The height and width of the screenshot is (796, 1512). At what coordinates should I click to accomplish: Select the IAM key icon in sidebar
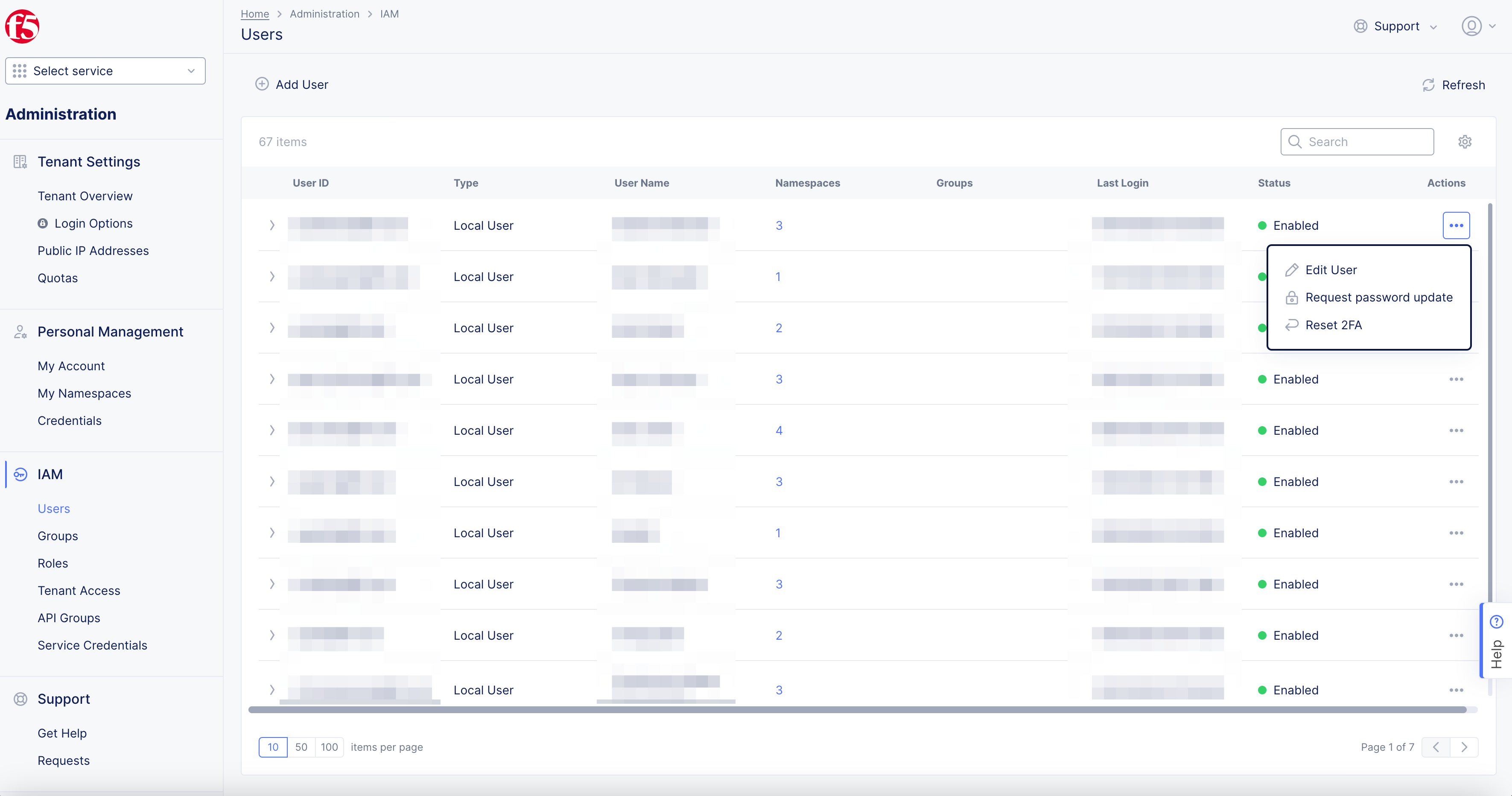click(x=20, y=474)
